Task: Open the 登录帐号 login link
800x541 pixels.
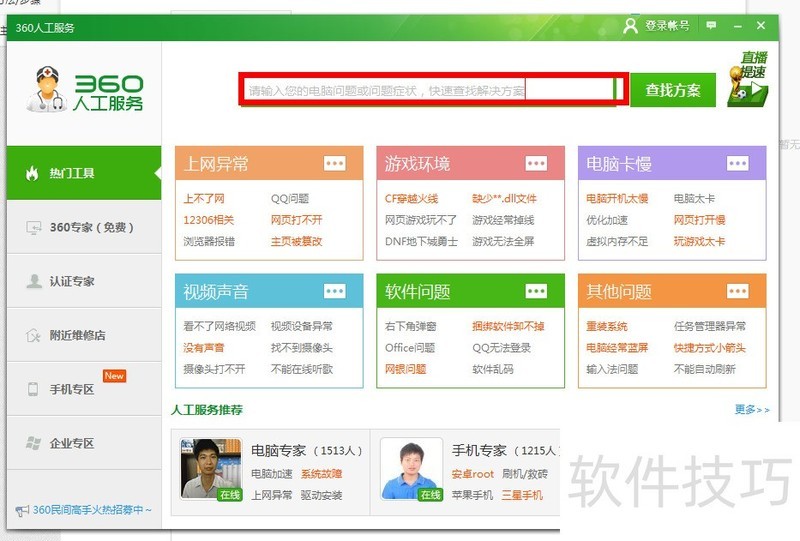Action: click(x=667, y=26)
